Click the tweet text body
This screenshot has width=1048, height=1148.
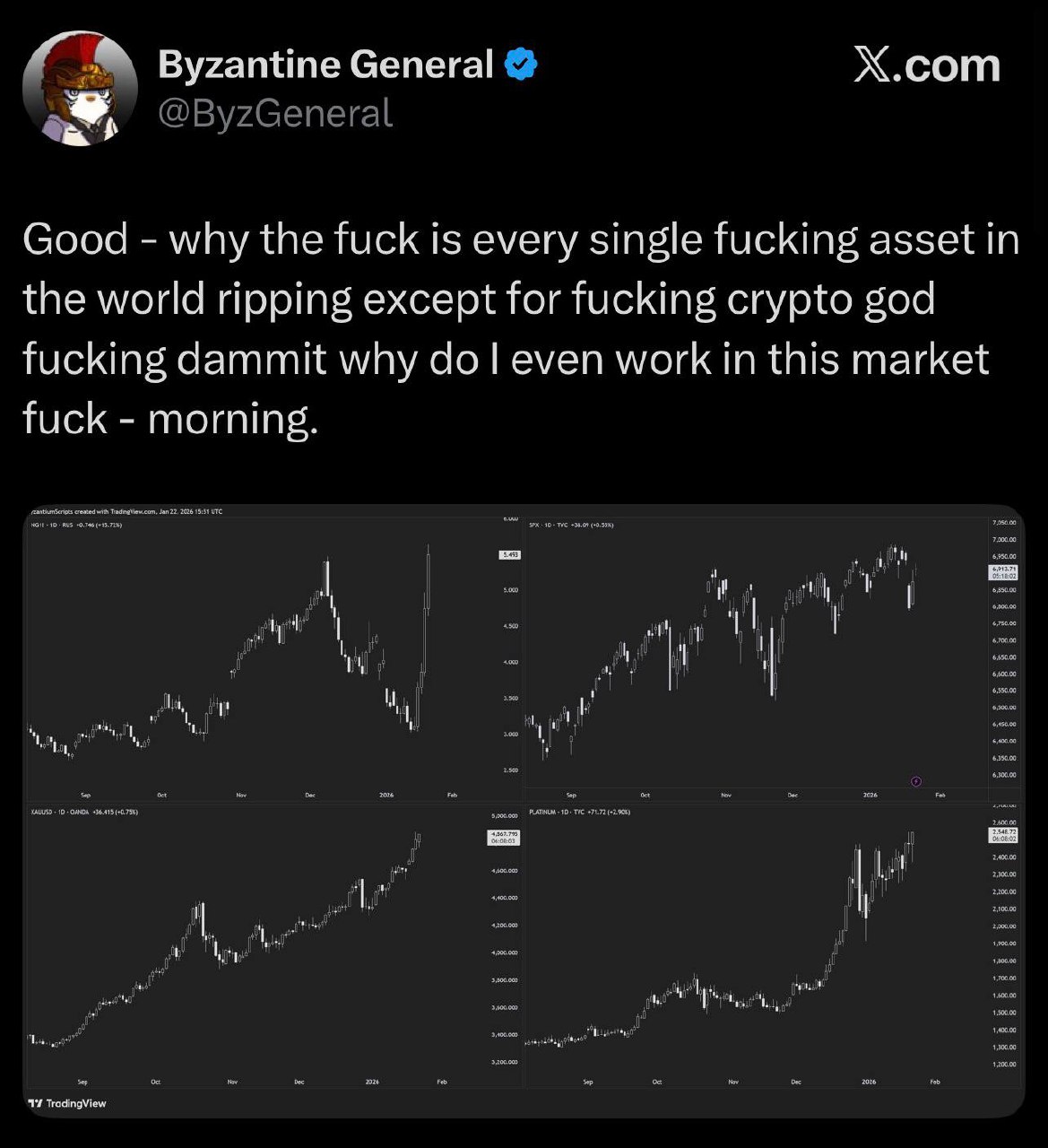point(520,328)
